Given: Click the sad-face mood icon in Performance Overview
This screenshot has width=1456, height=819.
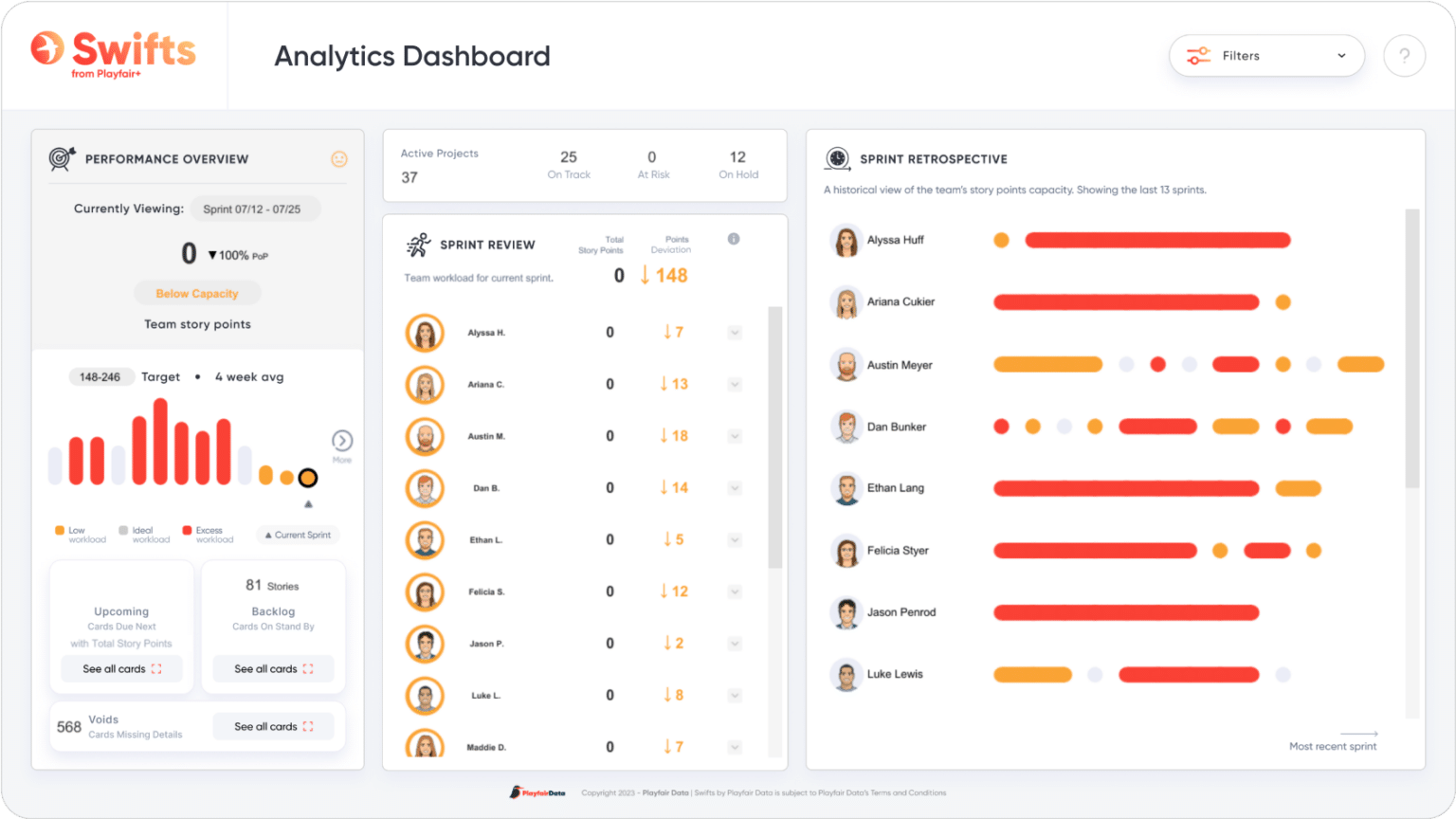Looking at the screenshot, I should click(x=339, y=158).
